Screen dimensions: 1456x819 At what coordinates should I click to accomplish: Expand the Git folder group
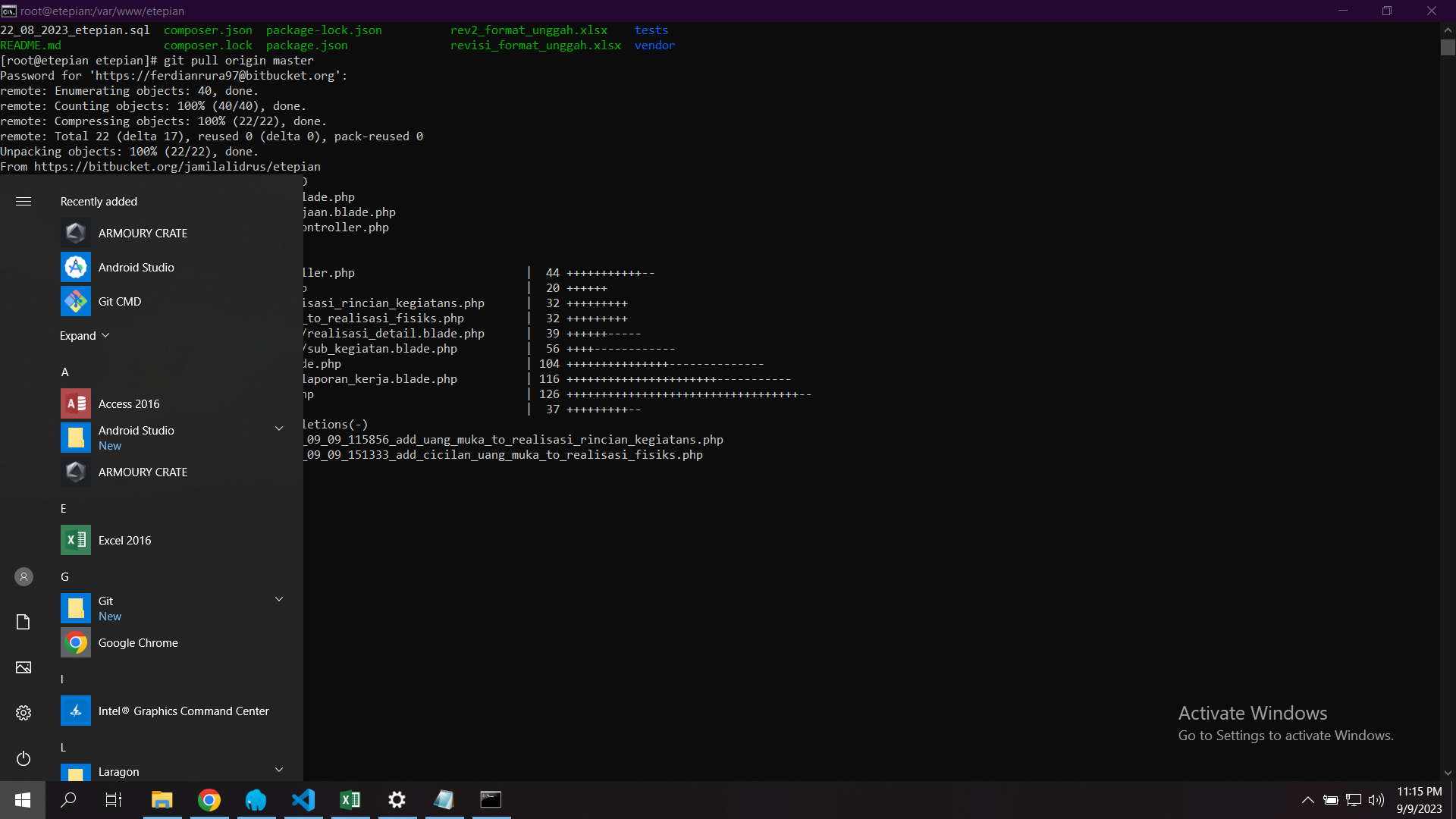pos(278,600)
